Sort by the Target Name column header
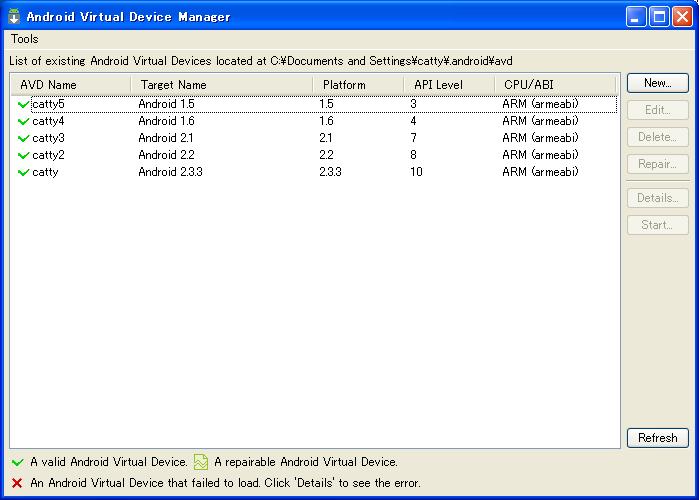Image resolution: width=699 pixels, height=500 pixels. [222, 85]
